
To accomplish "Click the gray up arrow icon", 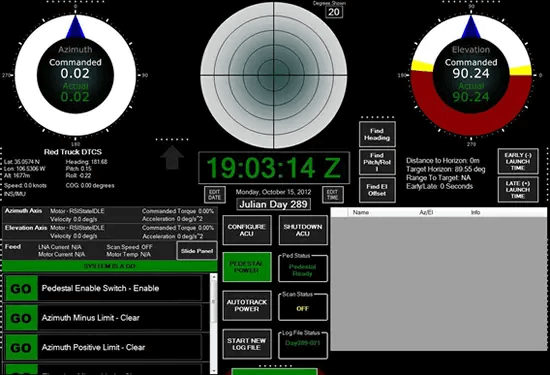I will pyautogui.click(x=172, y=158).
